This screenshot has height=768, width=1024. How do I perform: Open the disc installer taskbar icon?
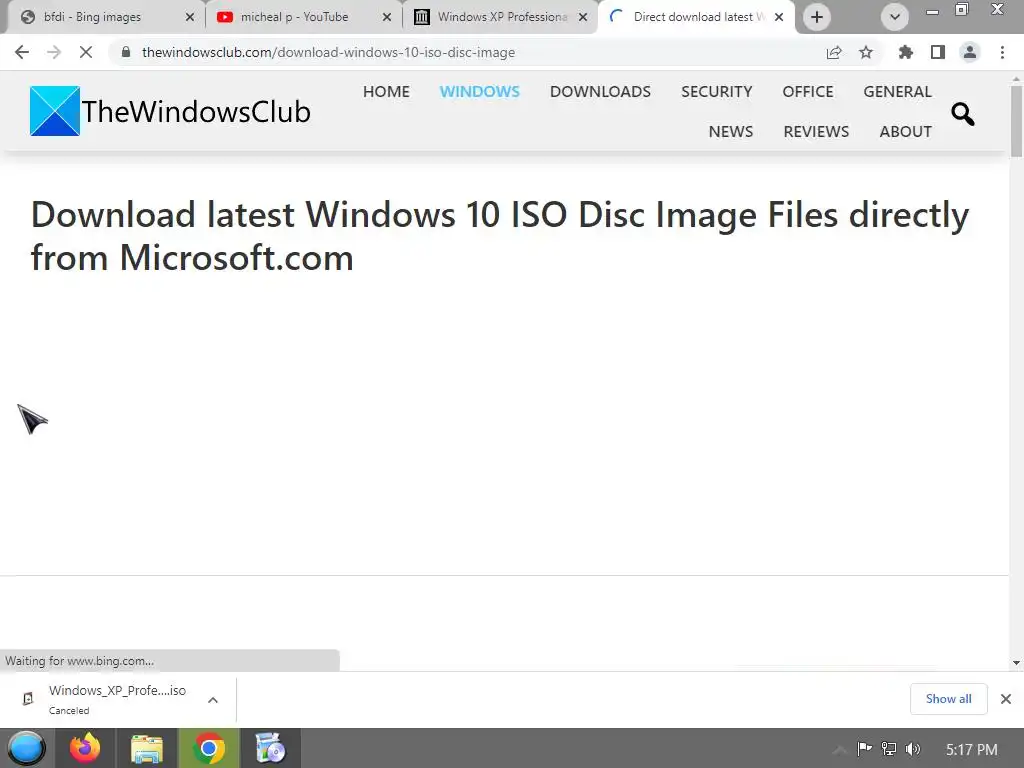click(x=270, y=748)
